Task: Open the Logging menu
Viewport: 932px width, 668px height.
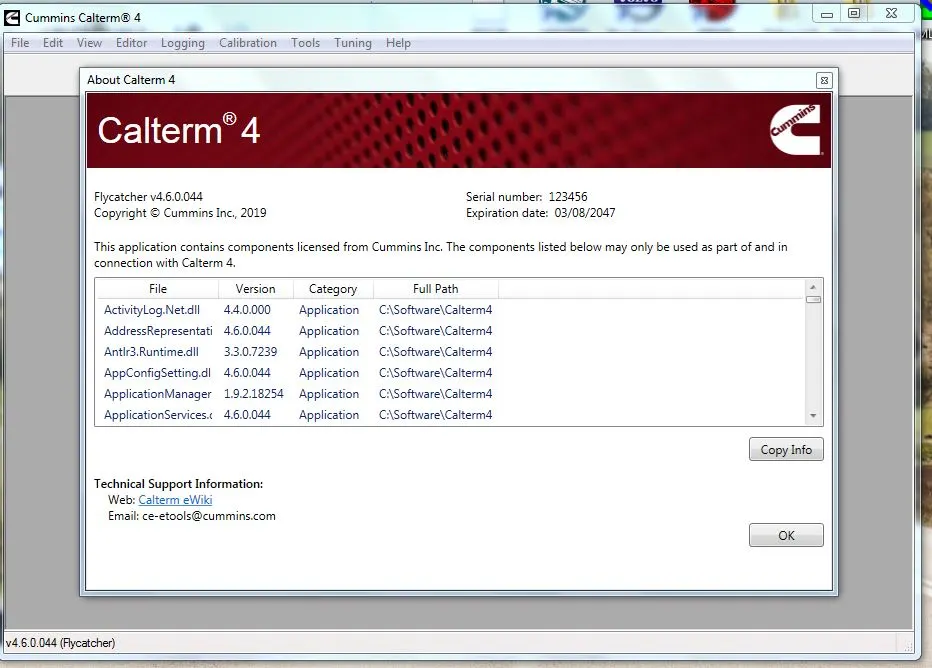Action: (182, 43)
